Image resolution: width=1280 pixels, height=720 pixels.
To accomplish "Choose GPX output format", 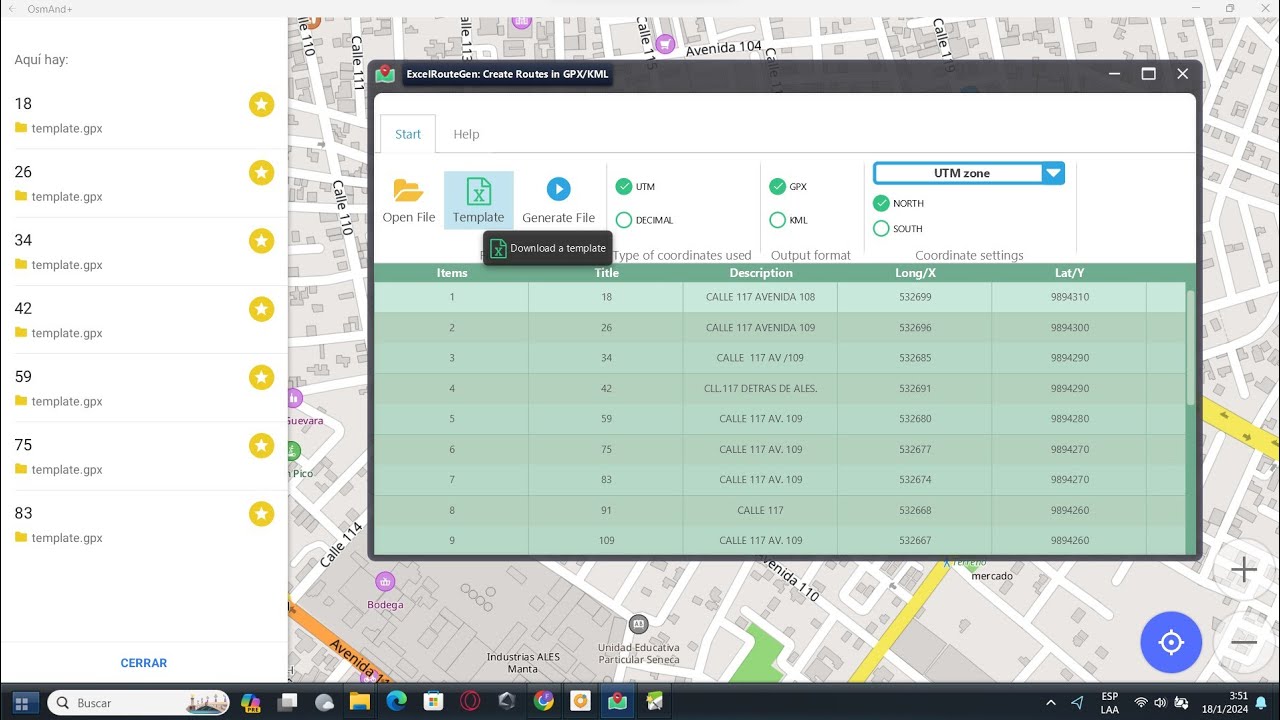I will coord(777,187).
